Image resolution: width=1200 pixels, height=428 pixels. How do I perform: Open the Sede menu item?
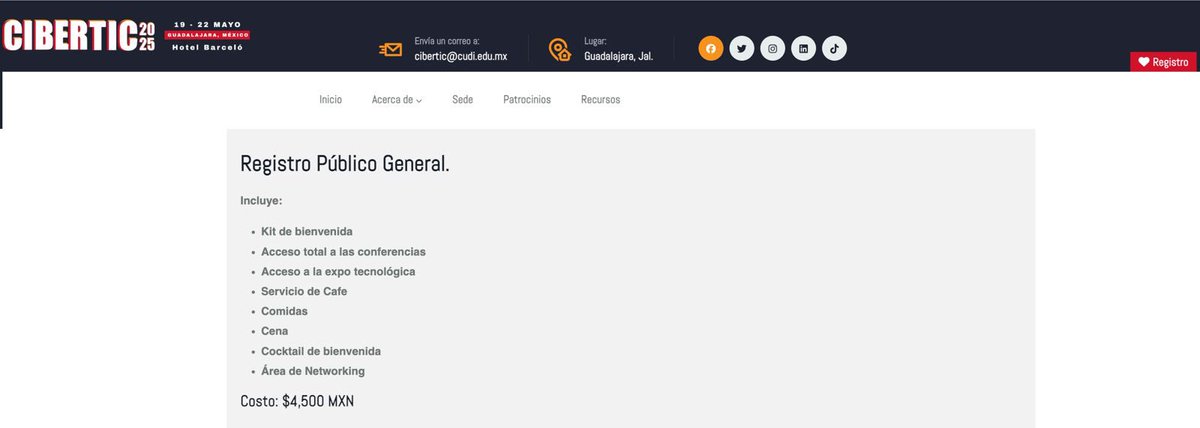[462, 100]
